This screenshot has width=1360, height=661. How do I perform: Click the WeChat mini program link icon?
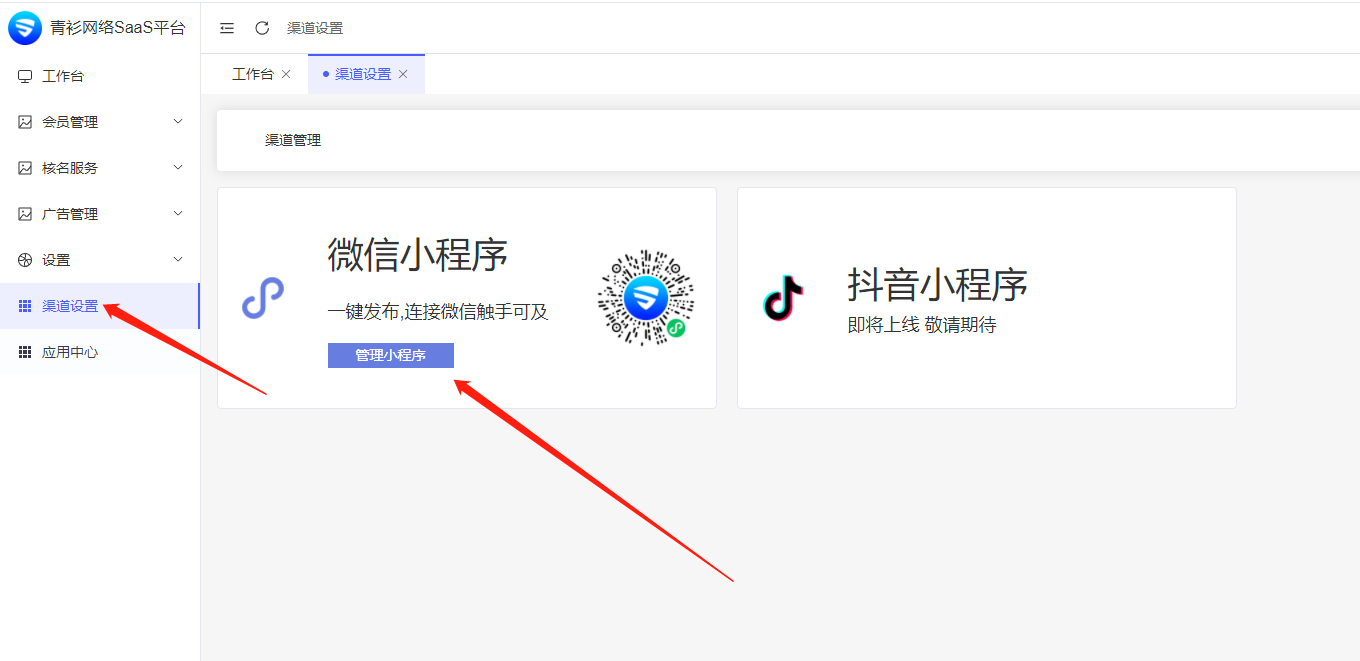[263, 298]
